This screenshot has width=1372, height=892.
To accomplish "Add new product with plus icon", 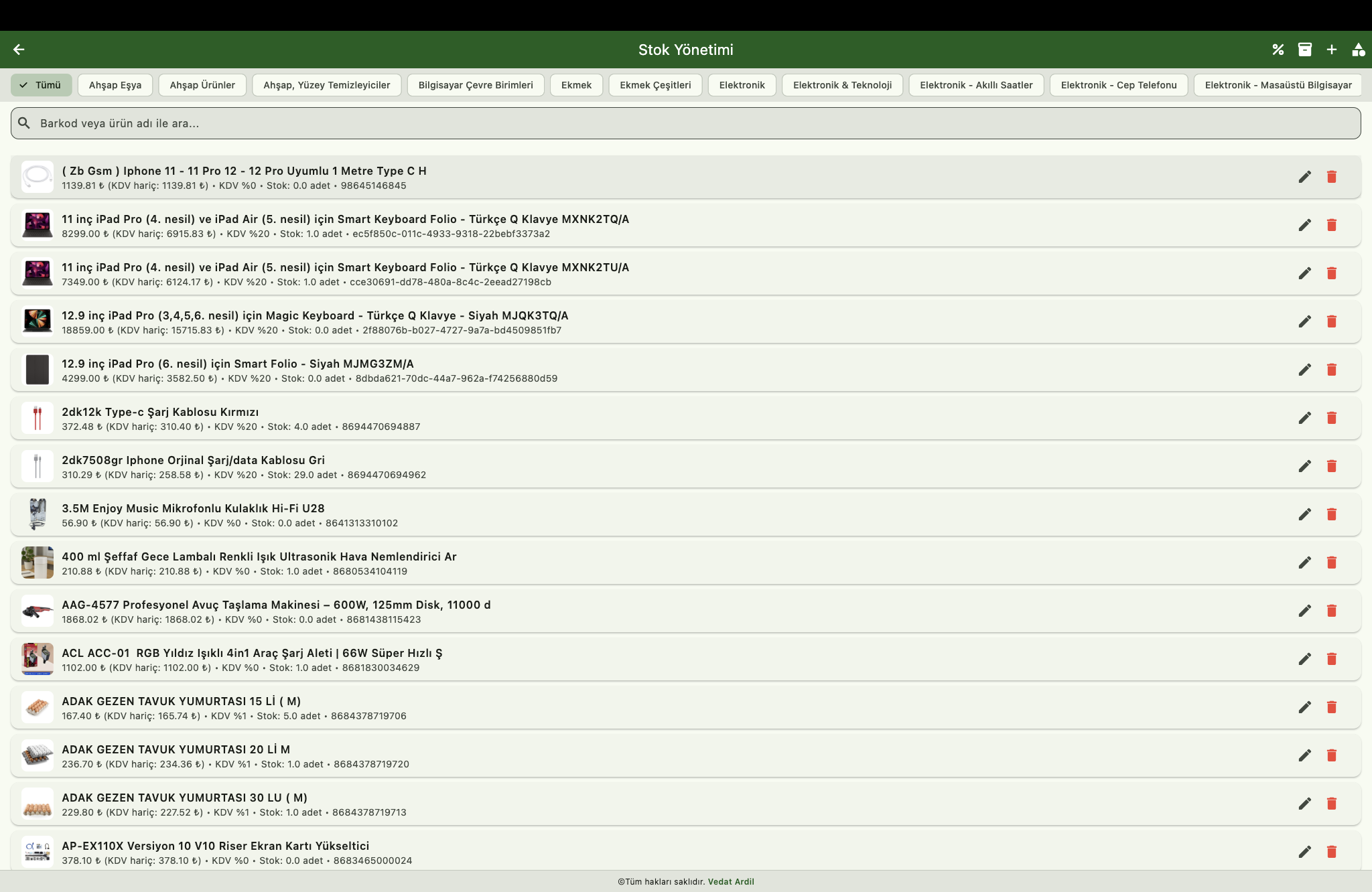I will tap(1332, 50).
